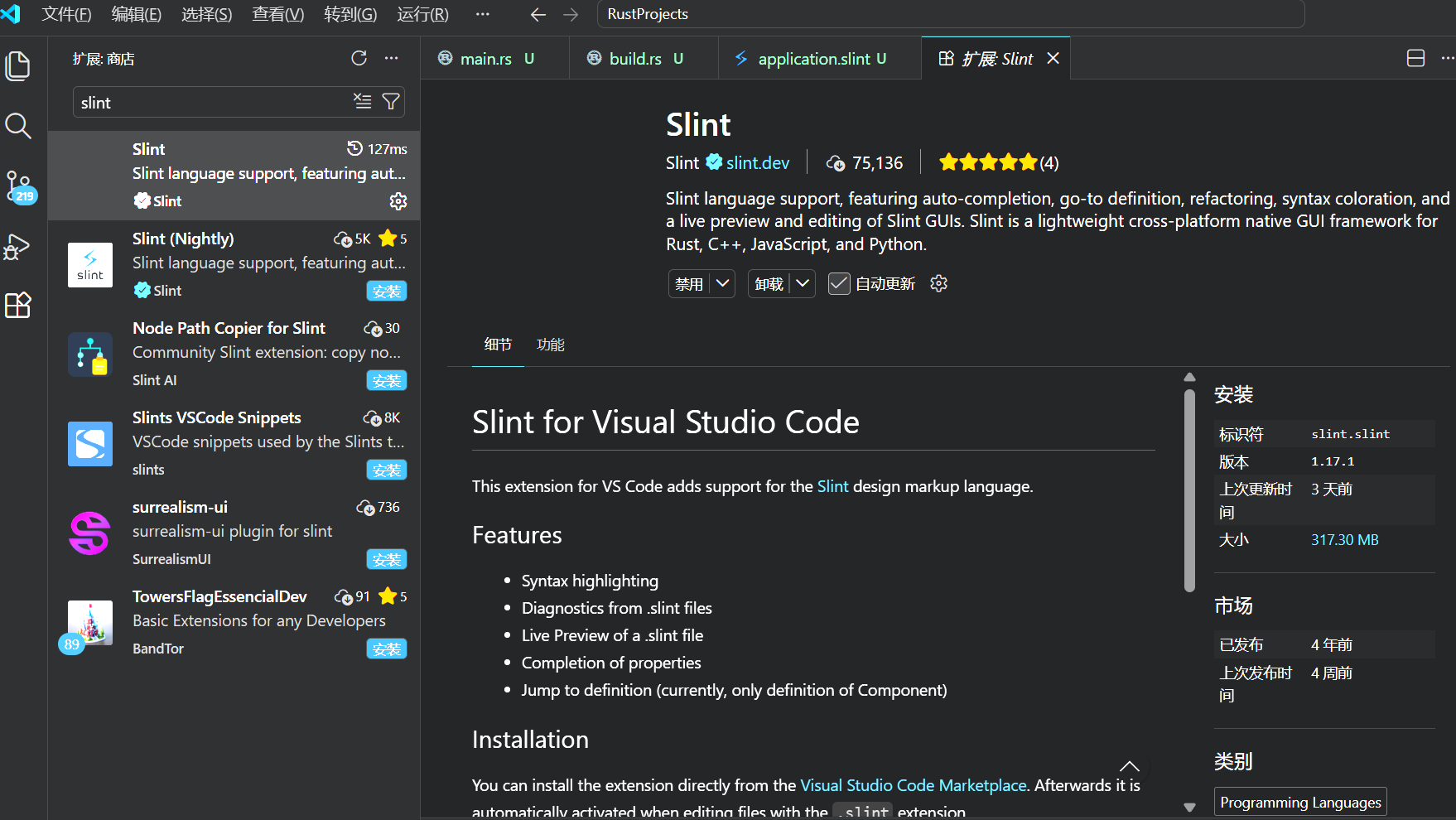Open the Visual Studio Code Marketplace link
1456x820 pixels.
pyautogui.click(x=913, y=785)
